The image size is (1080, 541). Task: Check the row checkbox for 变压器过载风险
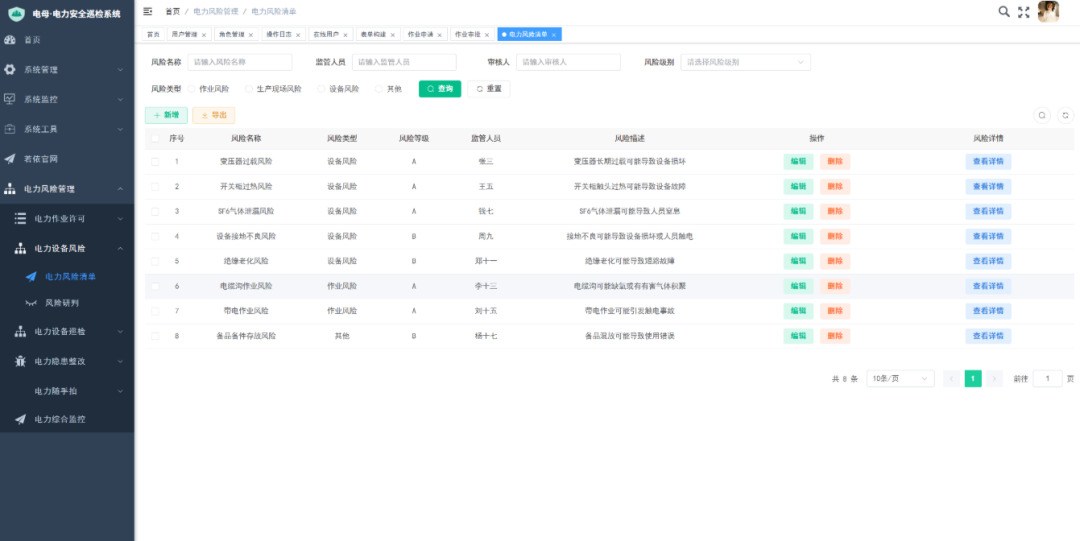[x=155, y=162]
